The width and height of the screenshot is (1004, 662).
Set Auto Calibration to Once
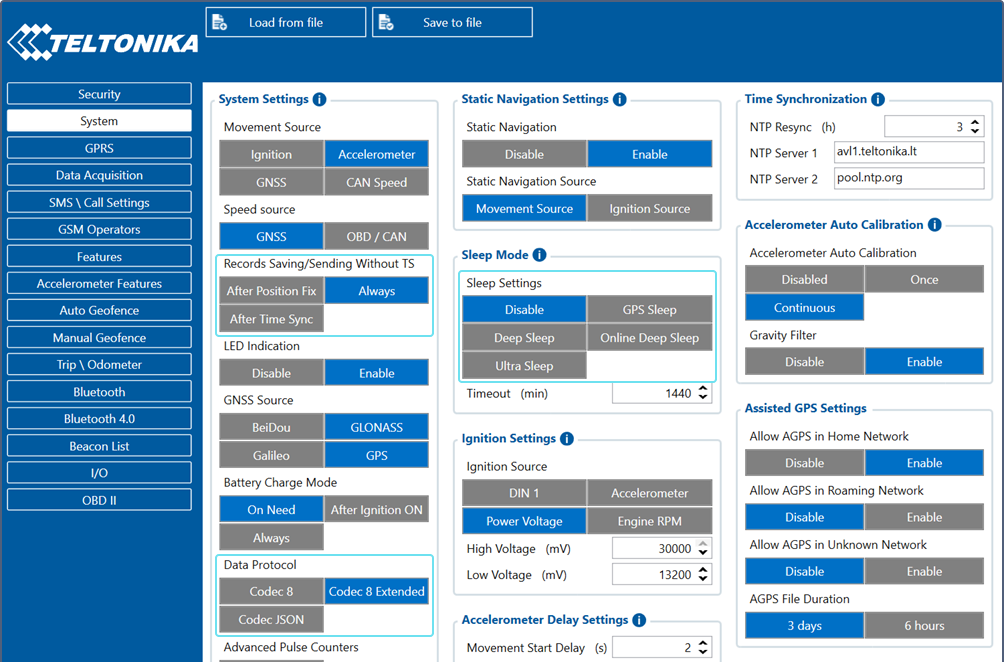tap(924, 279)
